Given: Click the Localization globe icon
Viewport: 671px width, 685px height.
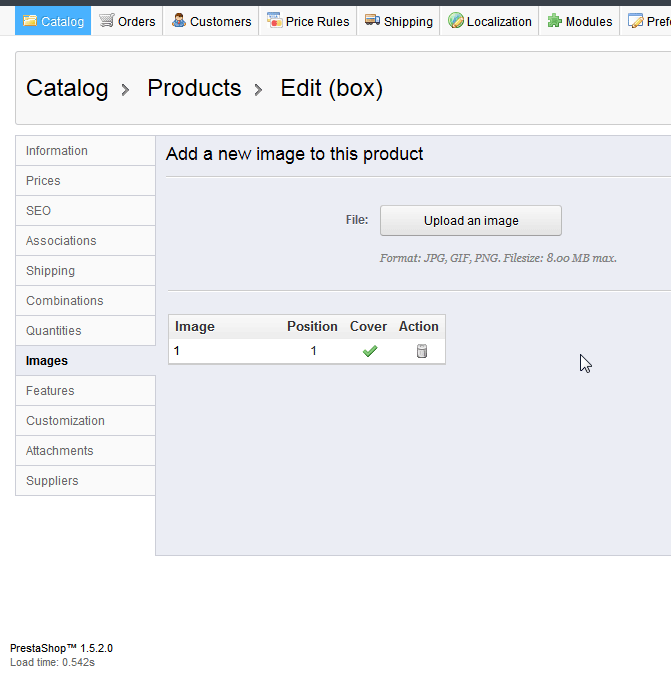Looking at the screenshot, I should click(x=455, y=21).
